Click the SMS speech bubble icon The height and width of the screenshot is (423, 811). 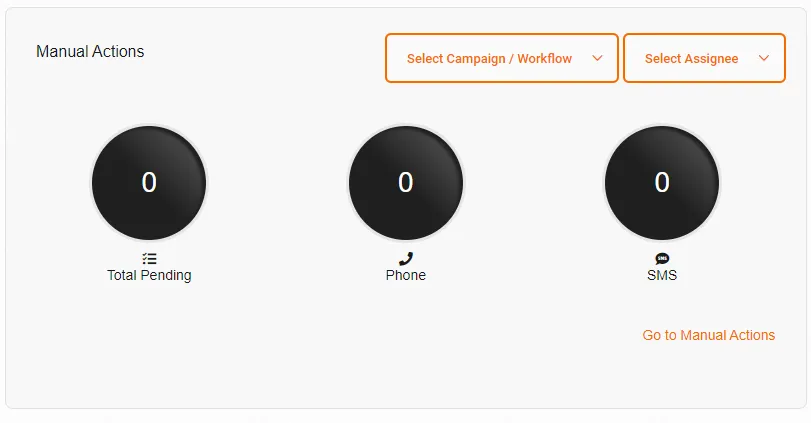click(x=662, y=258)
